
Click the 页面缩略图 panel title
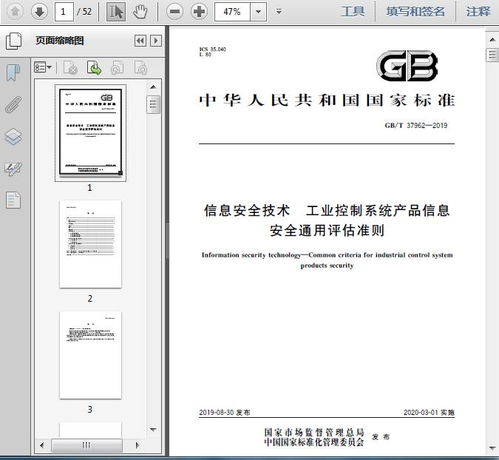(x=59, y=41)
